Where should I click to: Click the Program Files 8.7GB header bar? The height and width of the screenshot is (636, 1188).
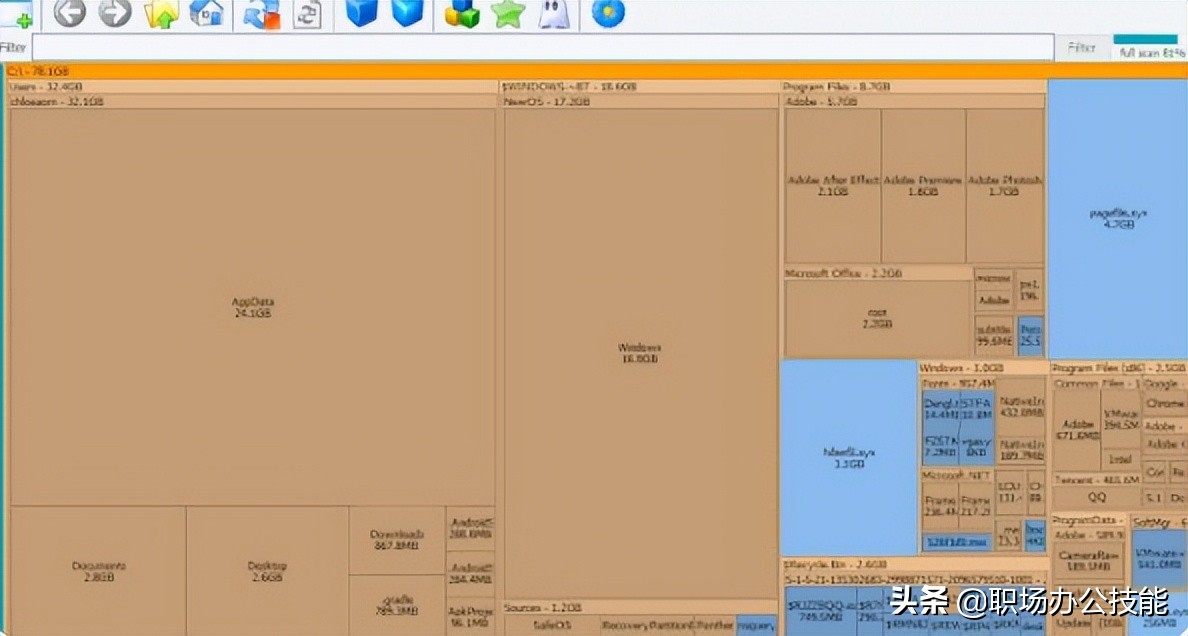912,87
